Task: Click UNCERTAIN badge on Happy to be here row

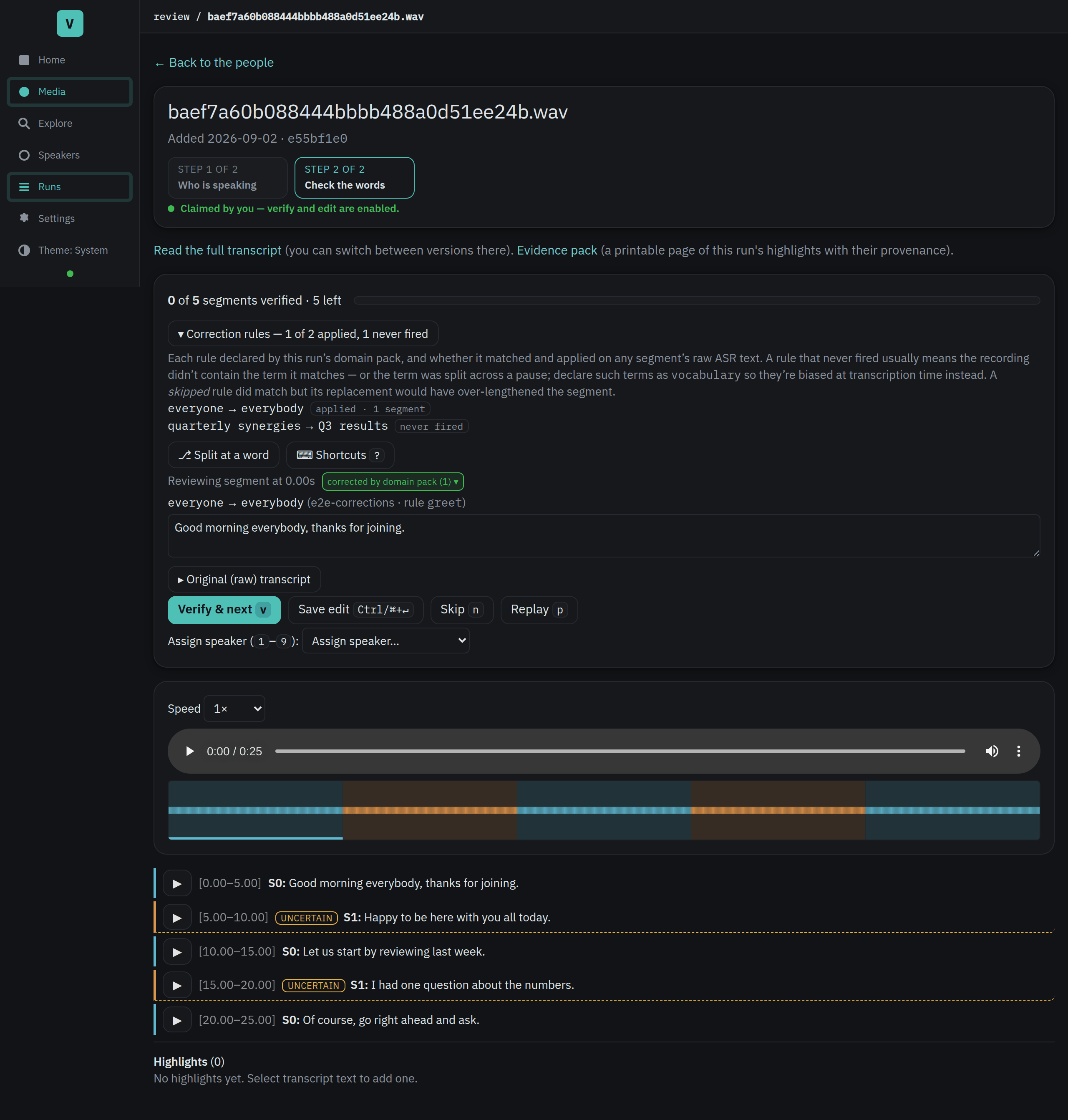Action: point(306,918)
